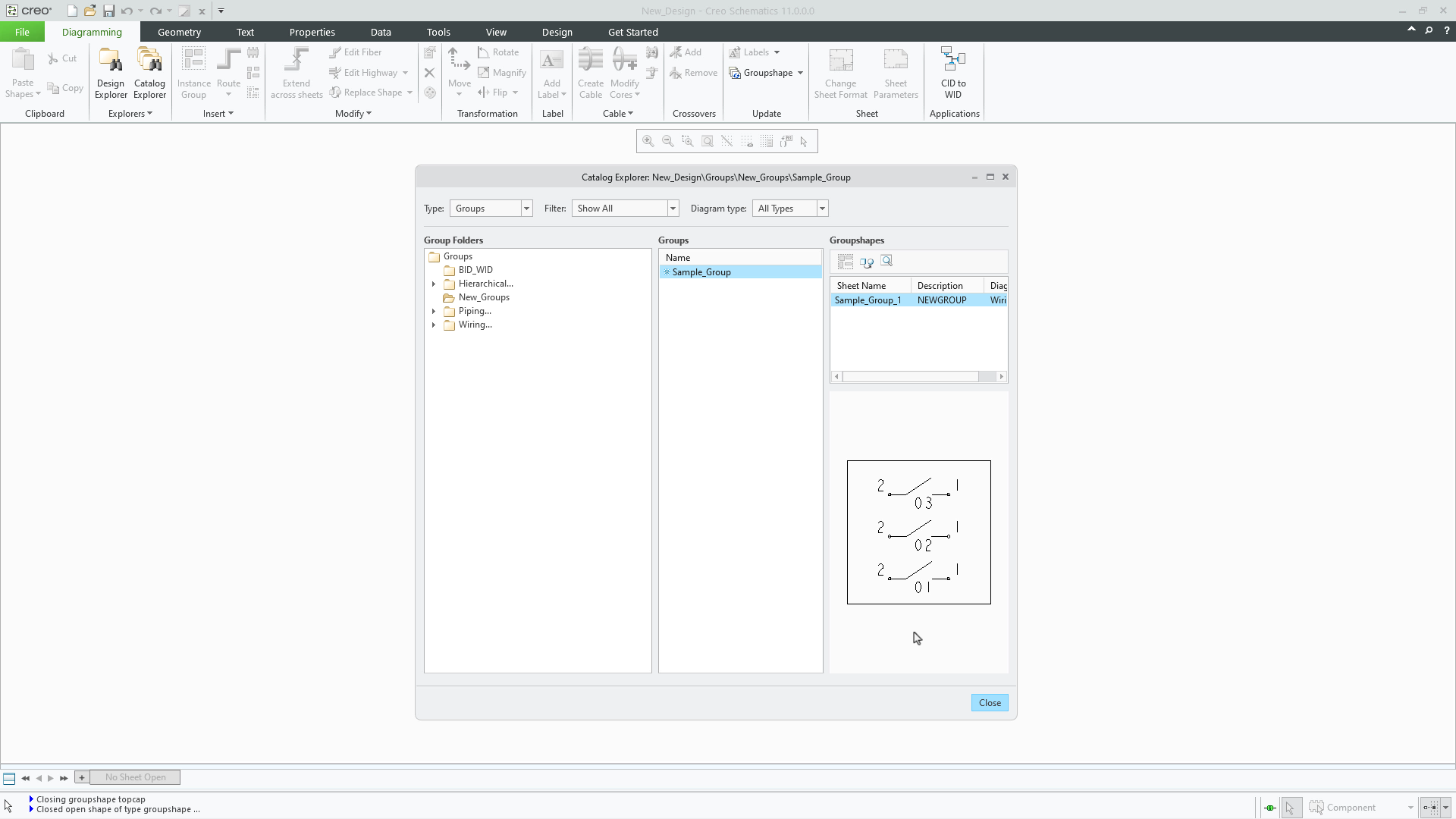Expand the Wiring folder in Group Folders
The width and height of the screenshot is (1456, 819).
pos(434,325)
